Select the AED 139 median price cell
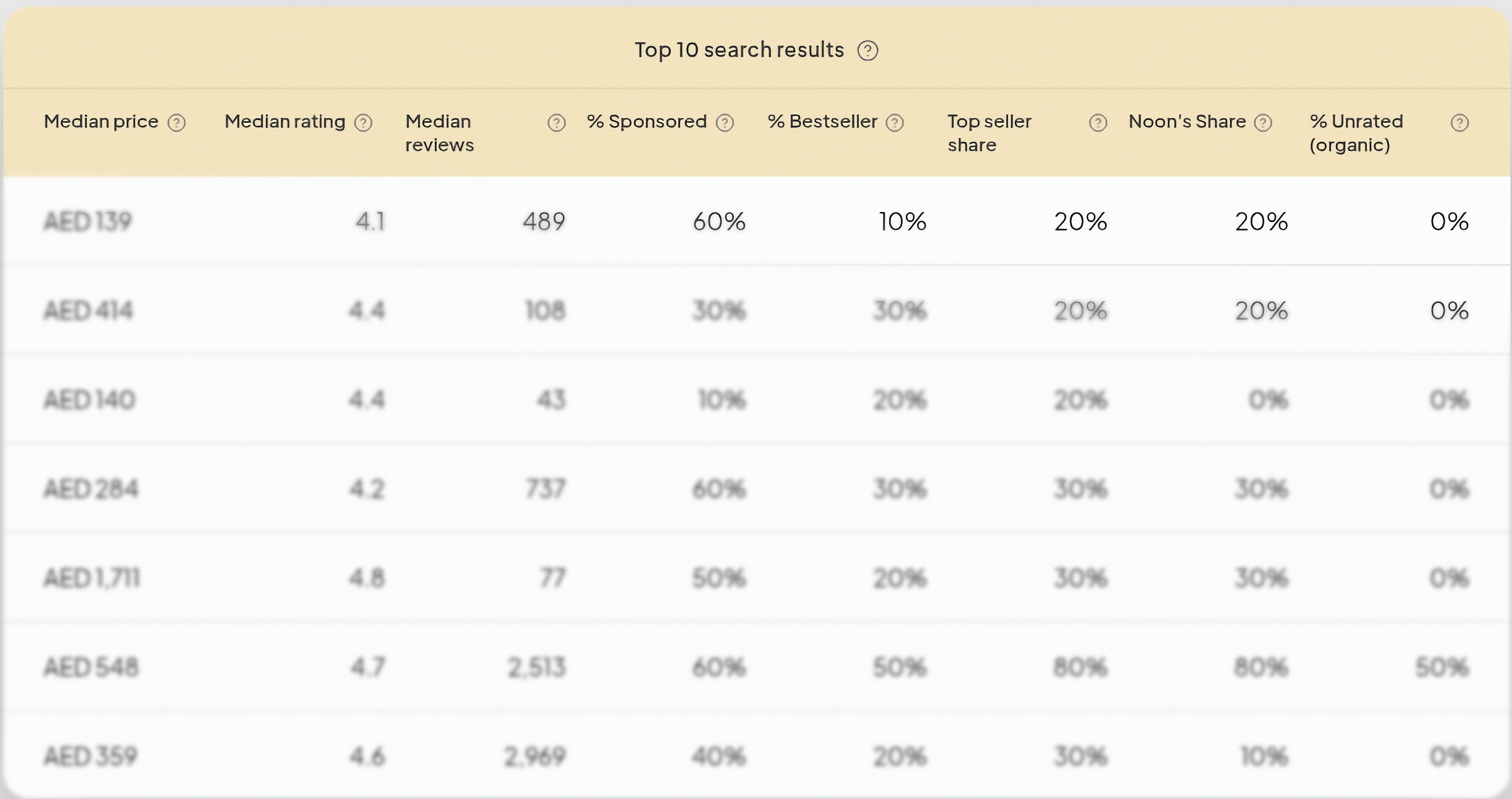This screenshot has height=799, width=1512. tap(88, 221)
